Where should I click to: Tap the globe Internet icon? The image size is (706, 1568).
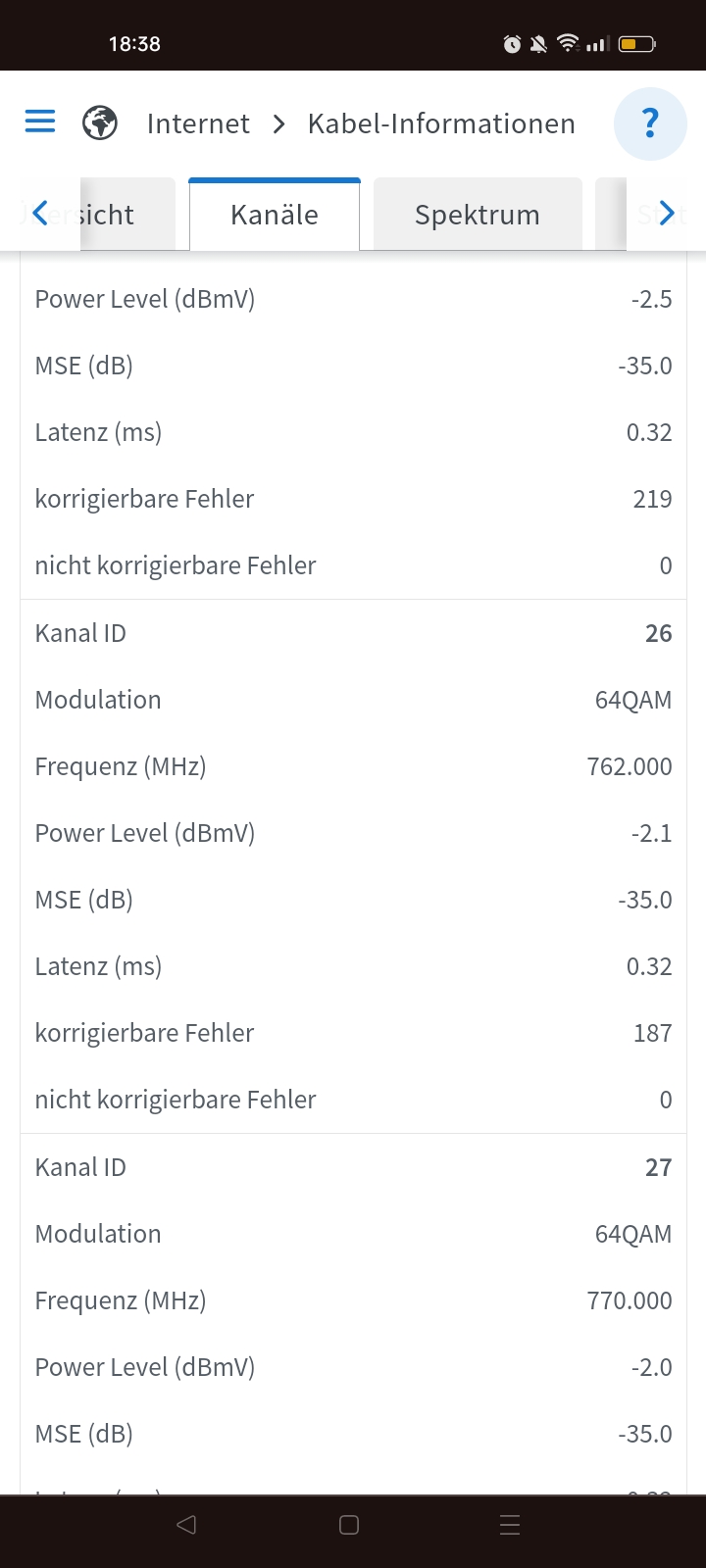tap(100, 123)
